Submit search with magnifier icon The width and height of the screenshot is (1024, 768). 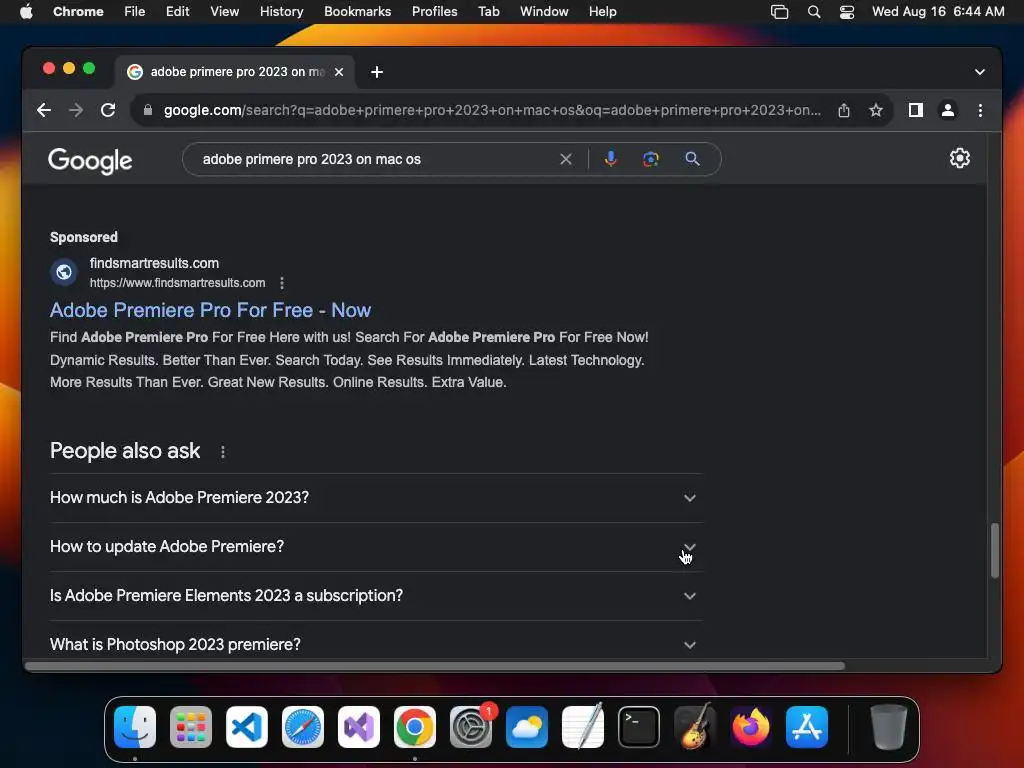692,159
